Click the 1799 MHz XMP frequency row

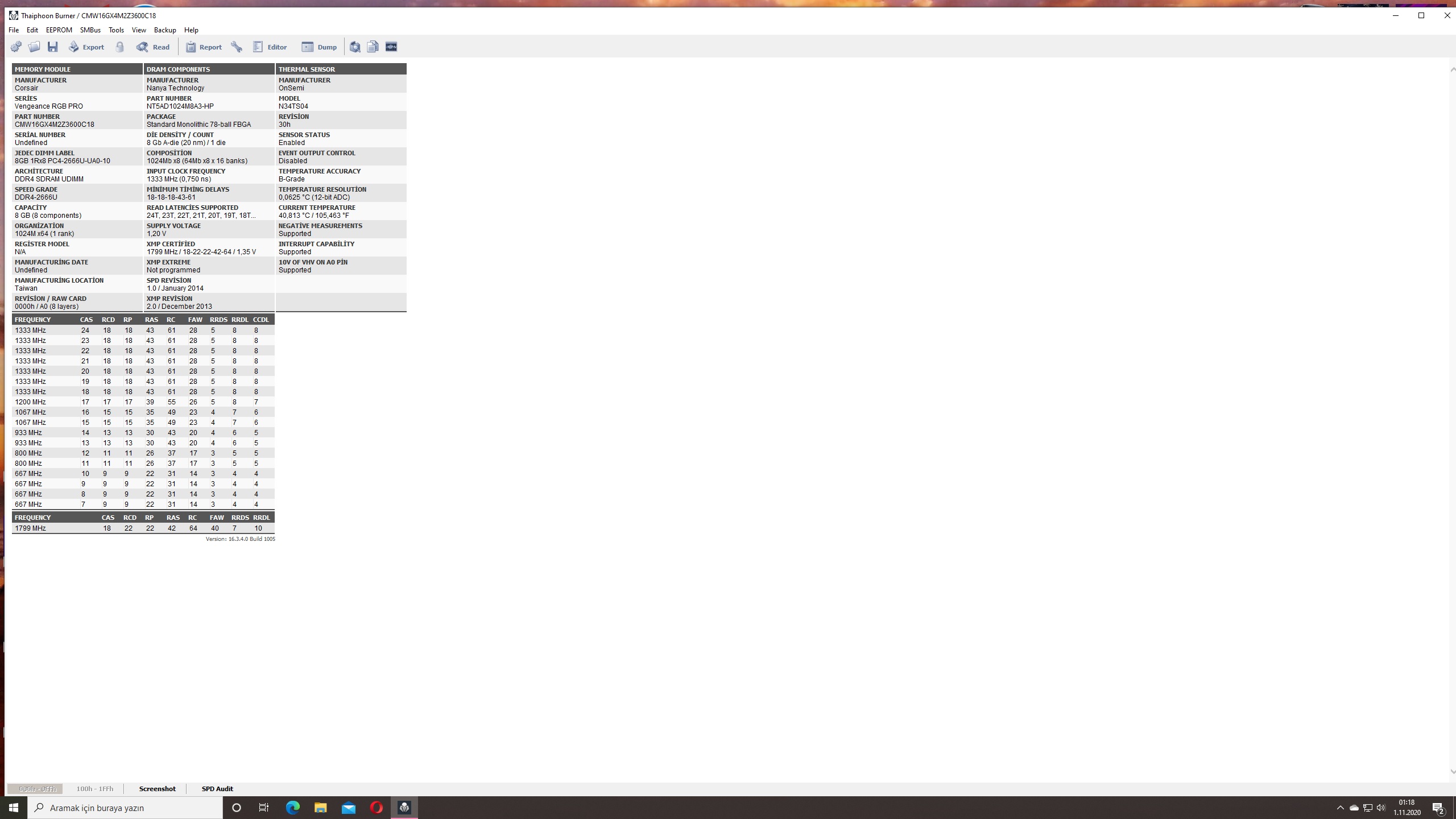[x=143, y=528]
